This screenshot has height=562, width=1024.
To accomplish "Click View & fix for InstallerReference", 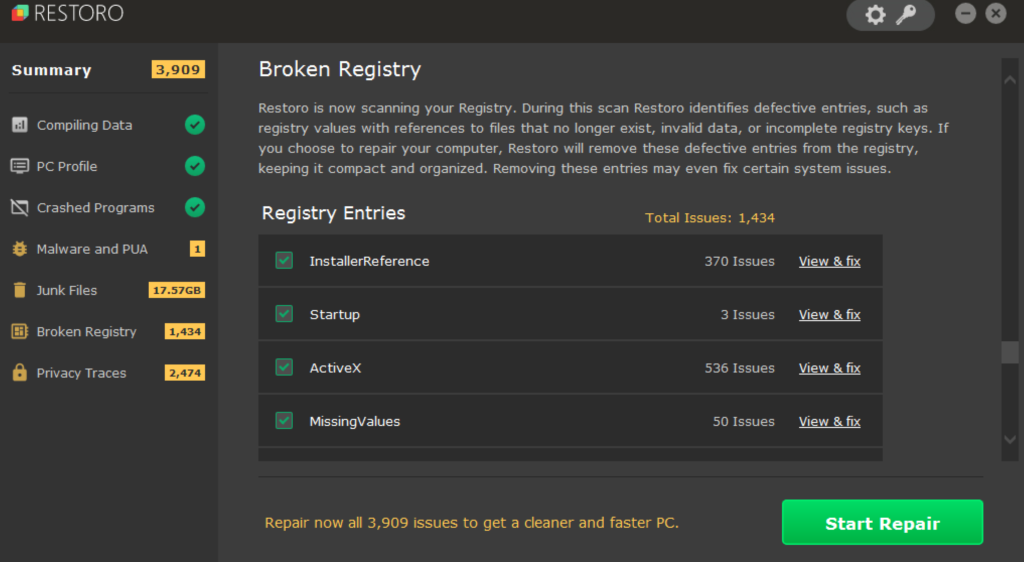I will (x=829, y=261).
